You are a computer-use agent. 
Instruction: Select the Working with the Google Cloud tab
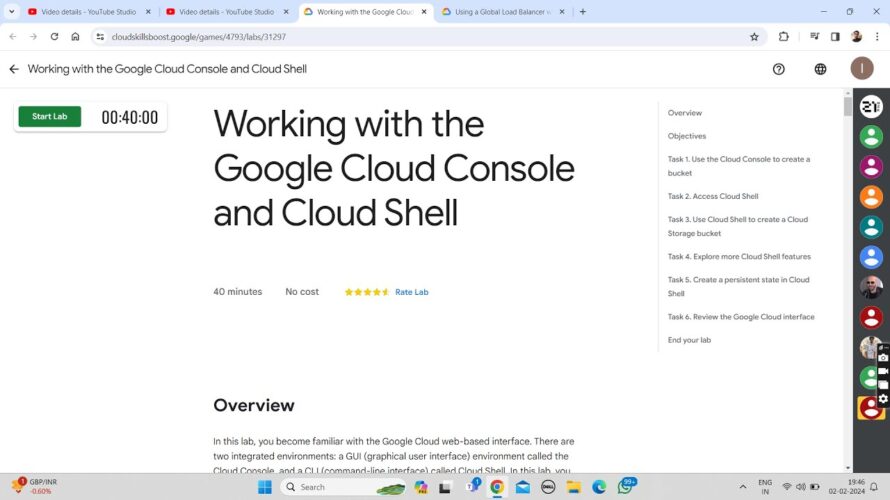click(x=364, y=12)
